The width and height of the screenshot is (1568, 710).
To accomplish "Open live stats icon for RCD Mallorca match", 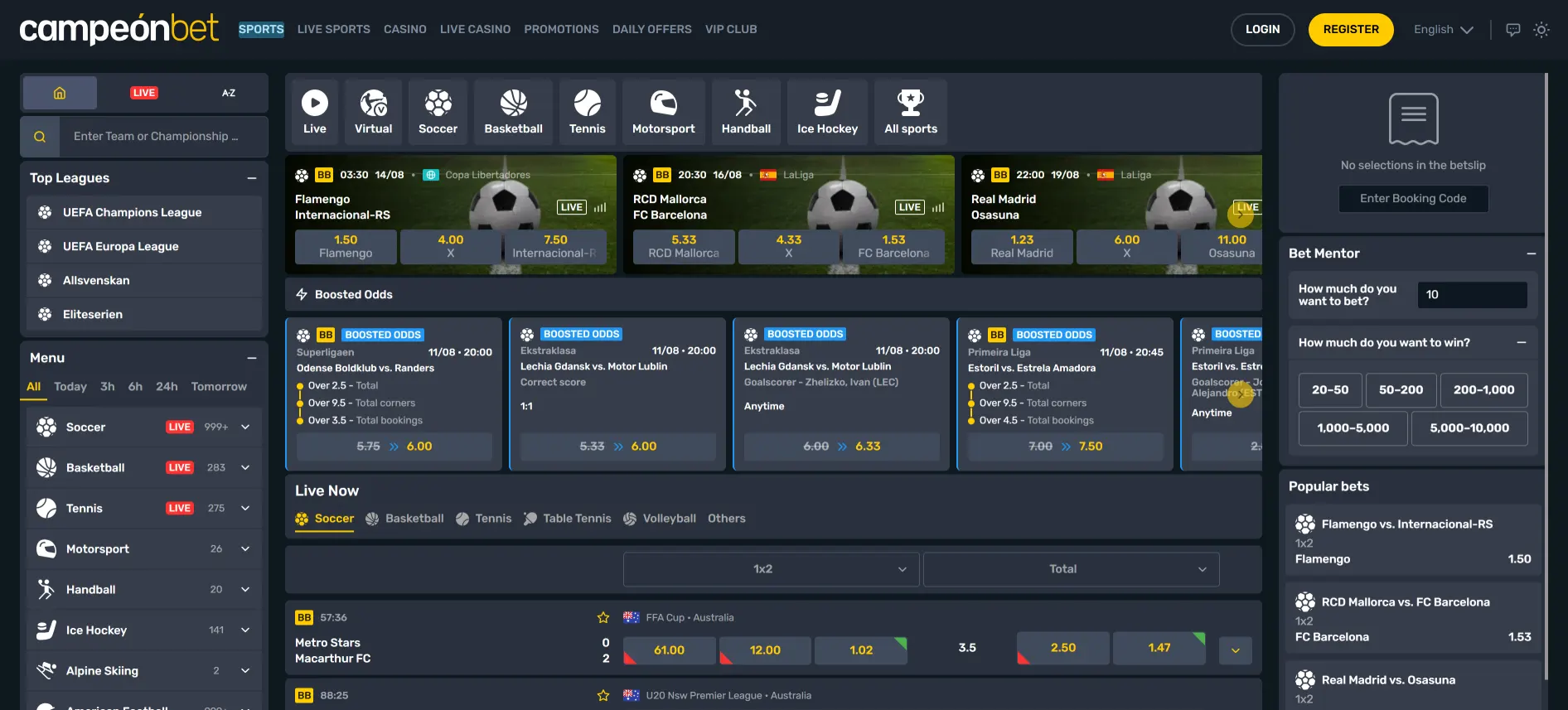I will point(938,207).
